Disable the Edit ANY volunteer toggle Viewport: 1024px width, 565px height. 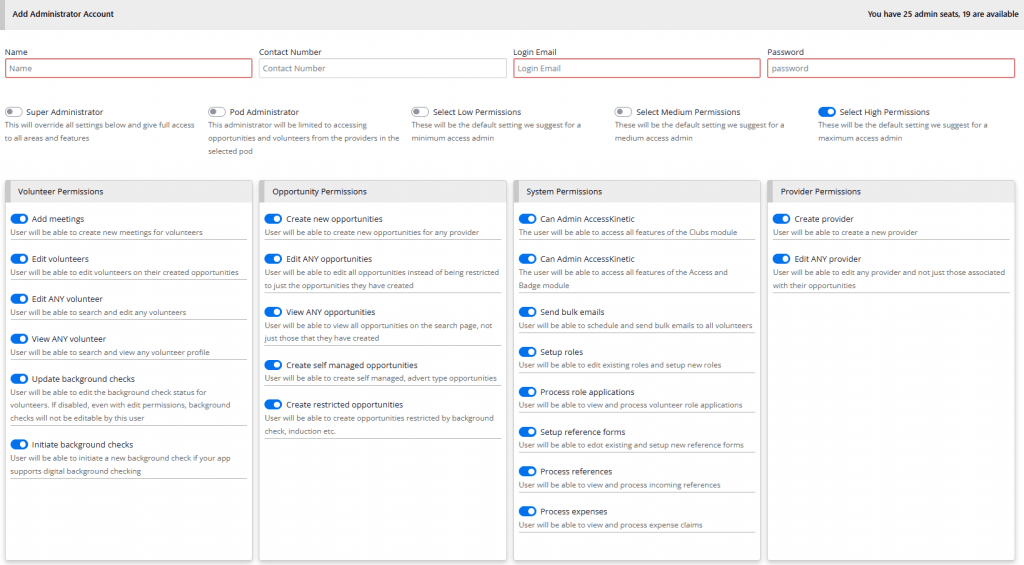[19, 299]
